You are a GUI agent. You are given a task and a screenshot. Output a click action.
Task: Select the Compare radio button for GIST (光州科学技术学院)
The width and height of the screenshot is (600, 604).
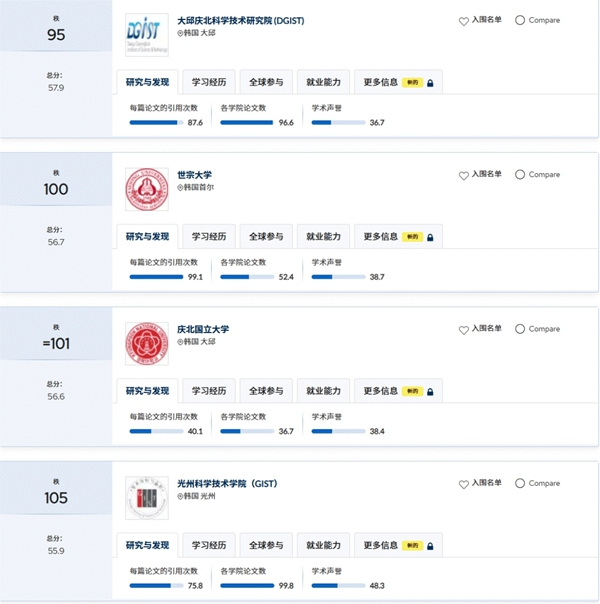520,483
